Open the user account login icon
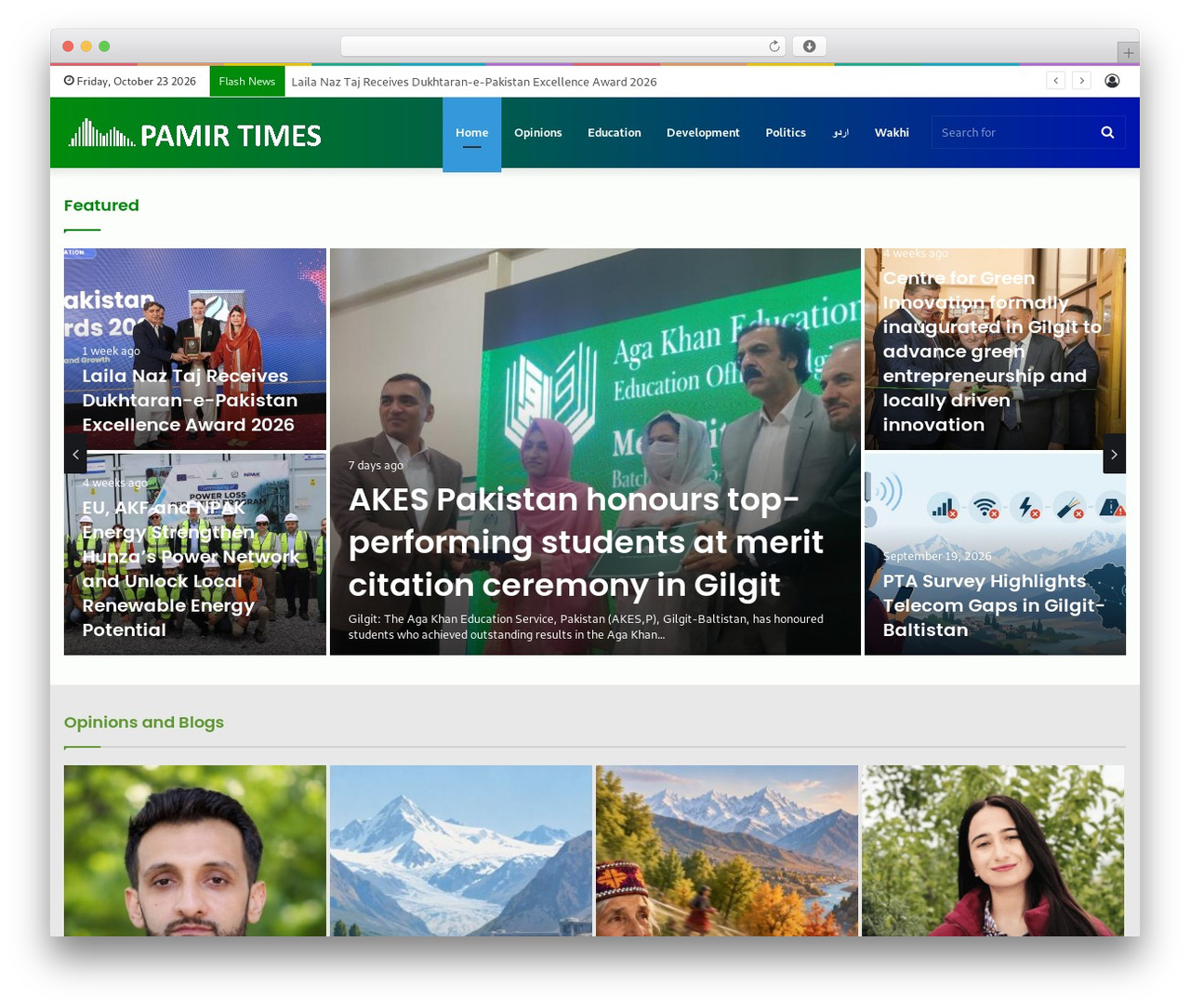The height and width of the screenshot is (1008, 1190). 1112,81
